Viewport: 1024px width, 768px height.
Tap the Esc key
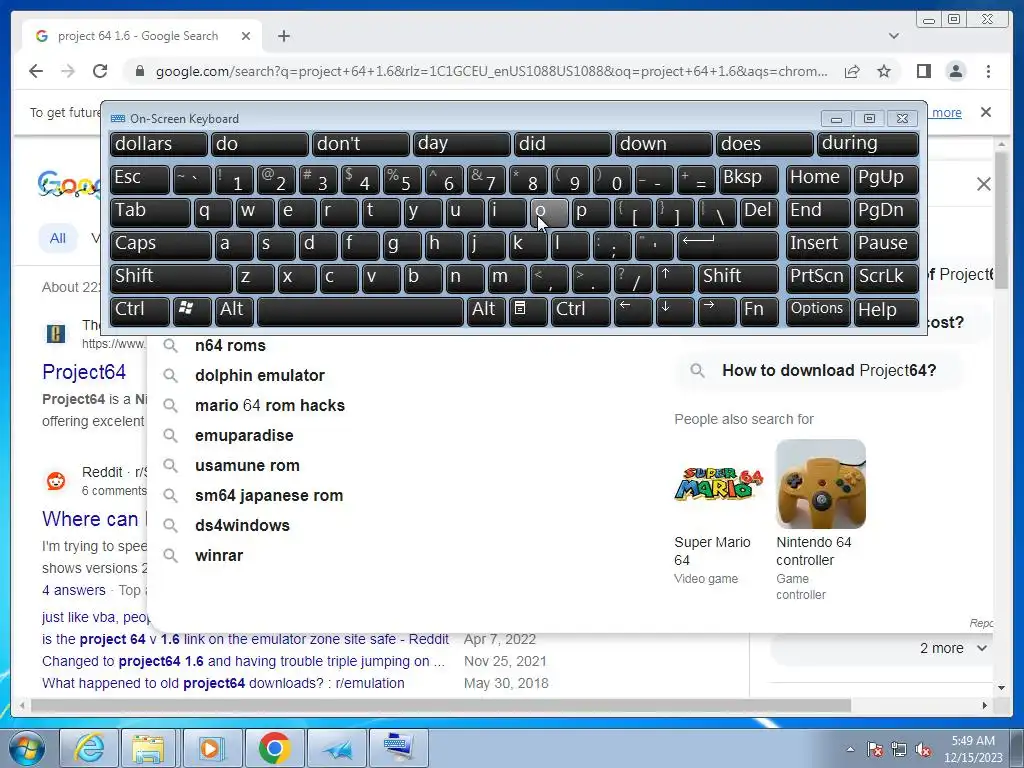point(140,179)
